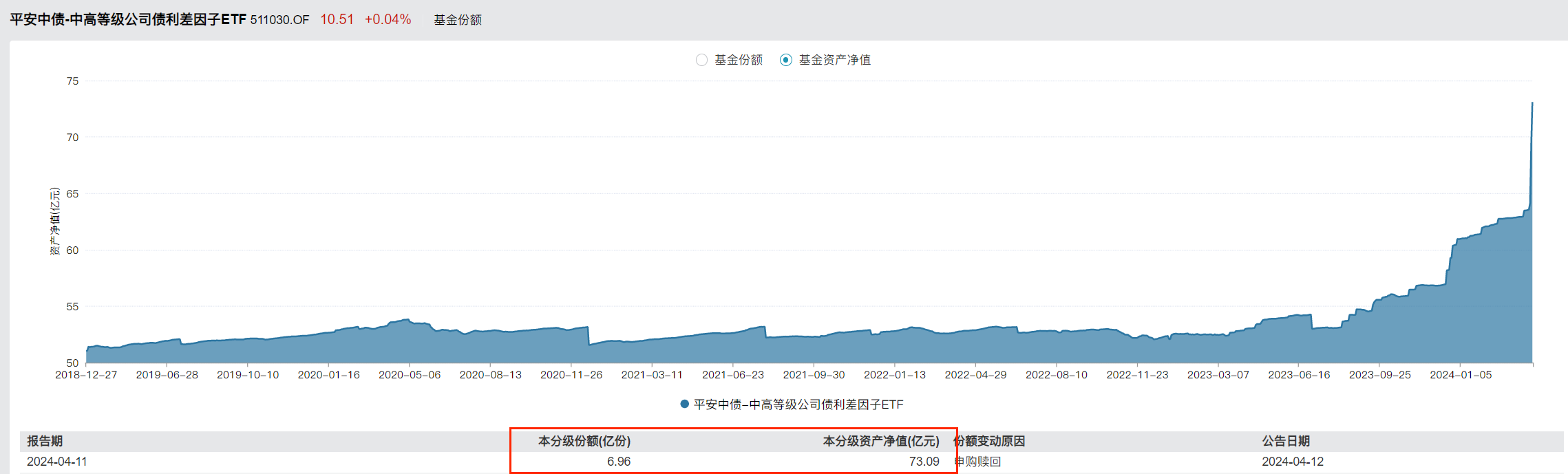Select the 73.09 net asset value cell
The image size is (1568, 474).
click(924, 462)
